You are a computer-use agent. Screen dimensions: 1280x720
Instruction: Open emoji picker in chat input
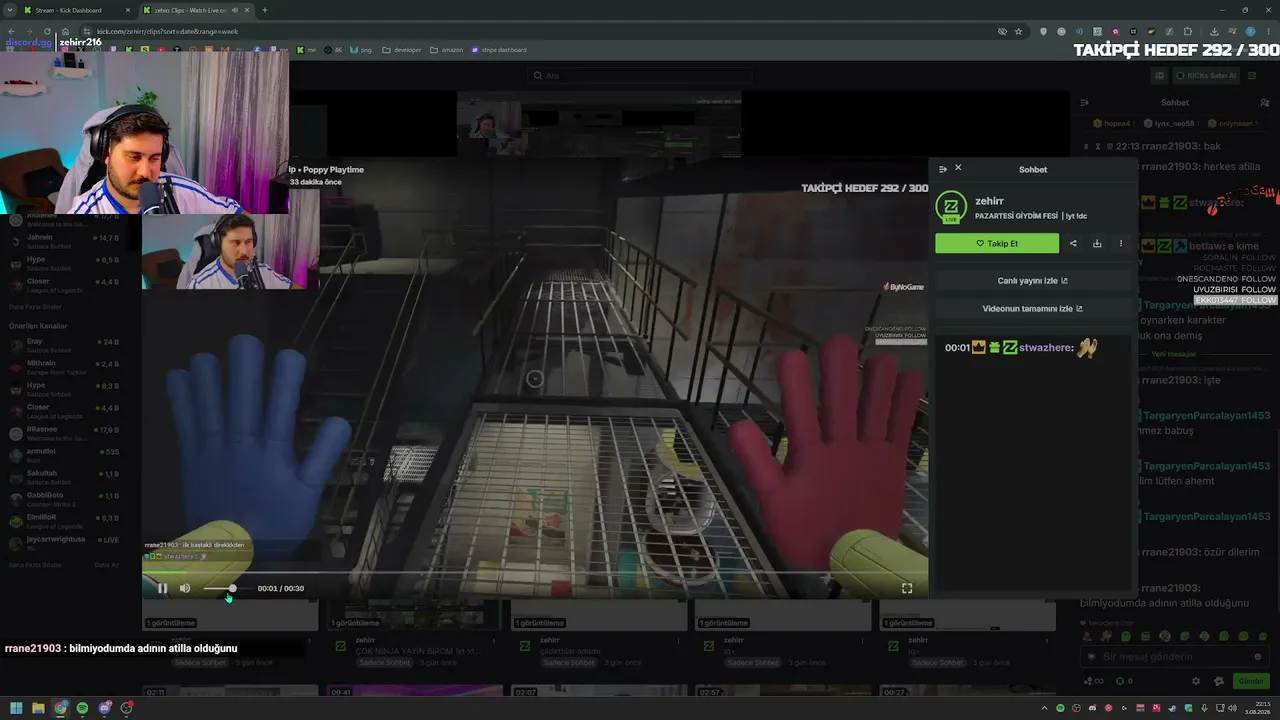coord(1258,656)
